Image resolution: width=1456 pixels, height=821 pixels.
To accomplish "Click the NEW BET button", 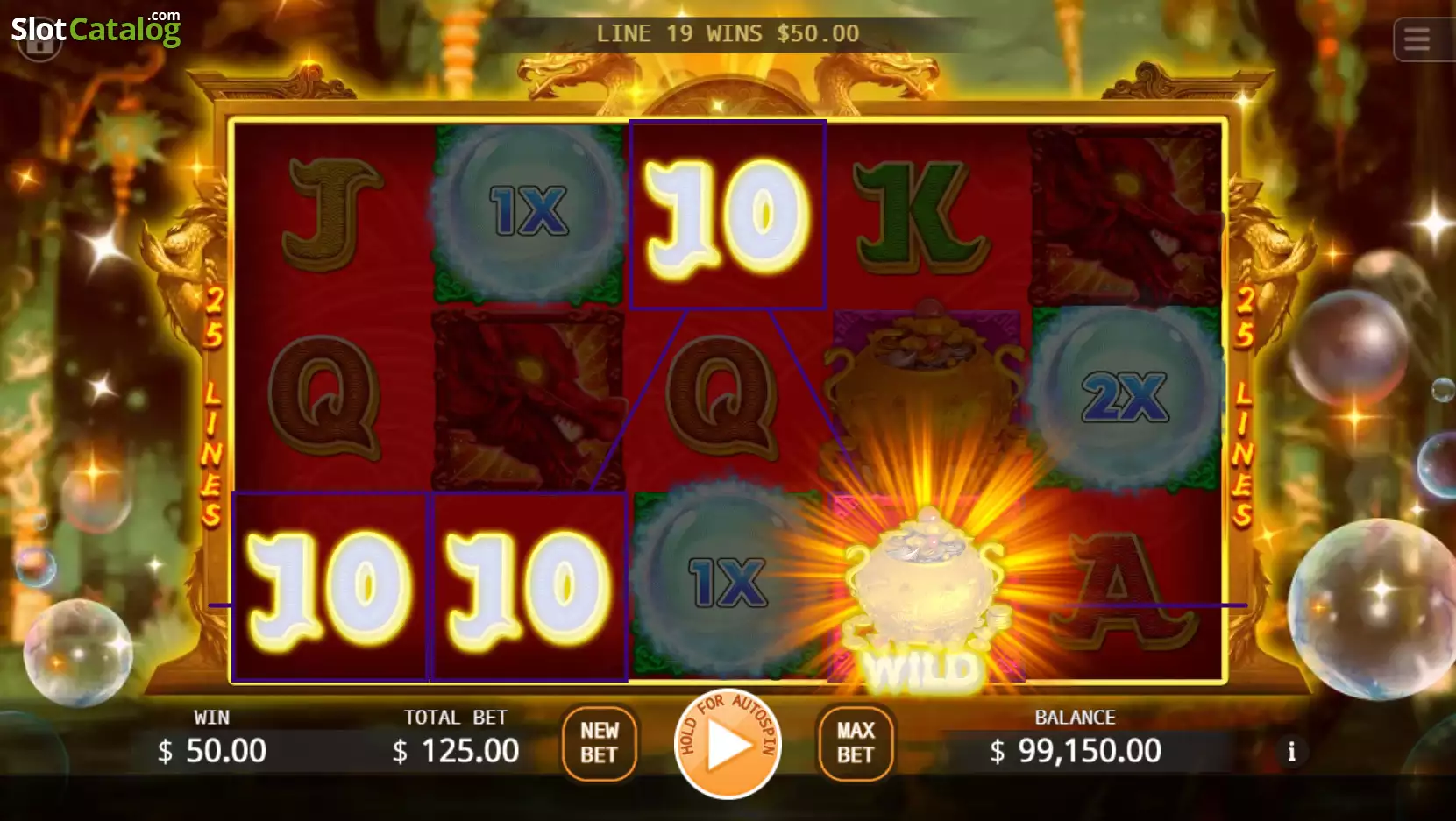I will coord(600,743).
